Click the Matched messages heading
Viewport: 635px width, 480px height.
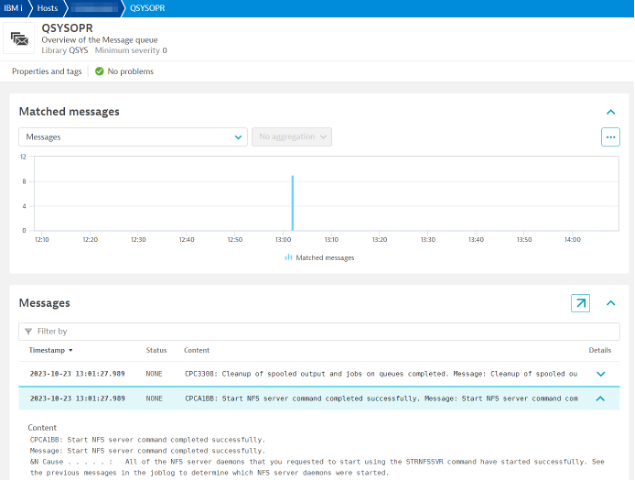69,112
